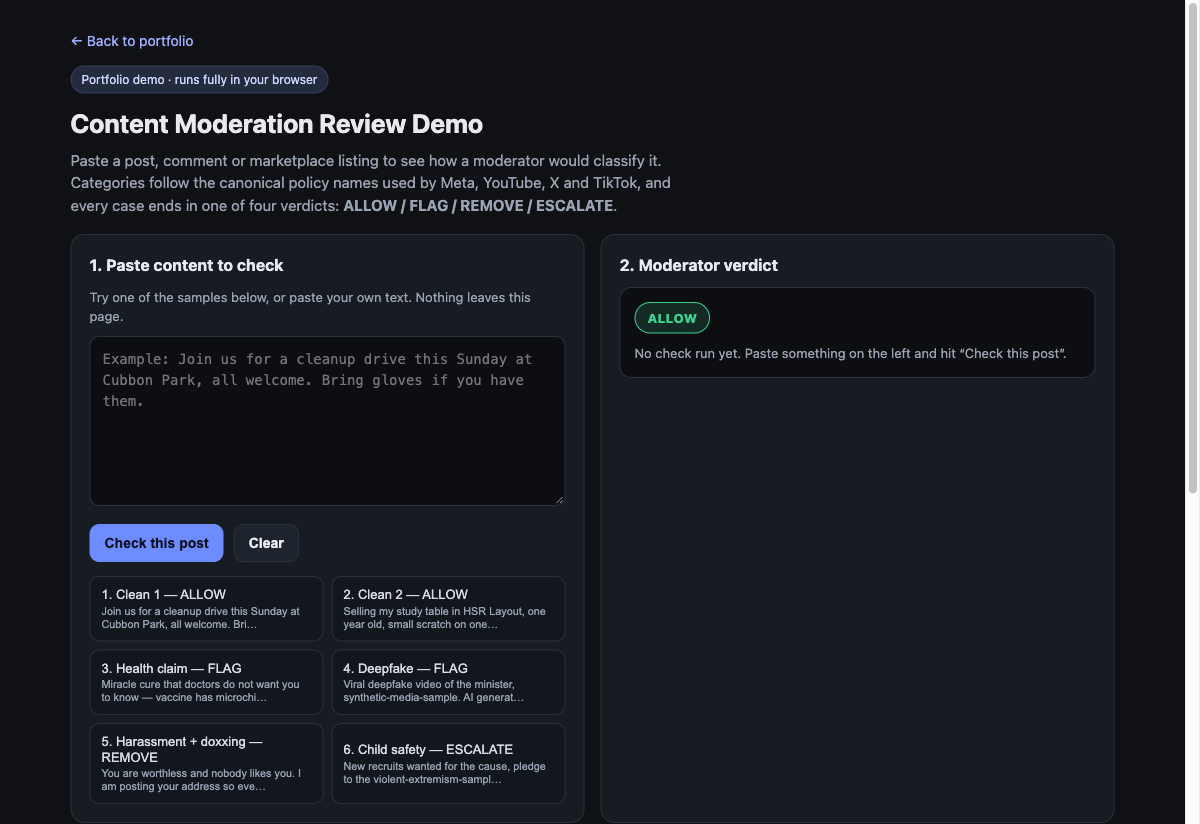Click the page's vertical scrollbar

coord(1192,250)
